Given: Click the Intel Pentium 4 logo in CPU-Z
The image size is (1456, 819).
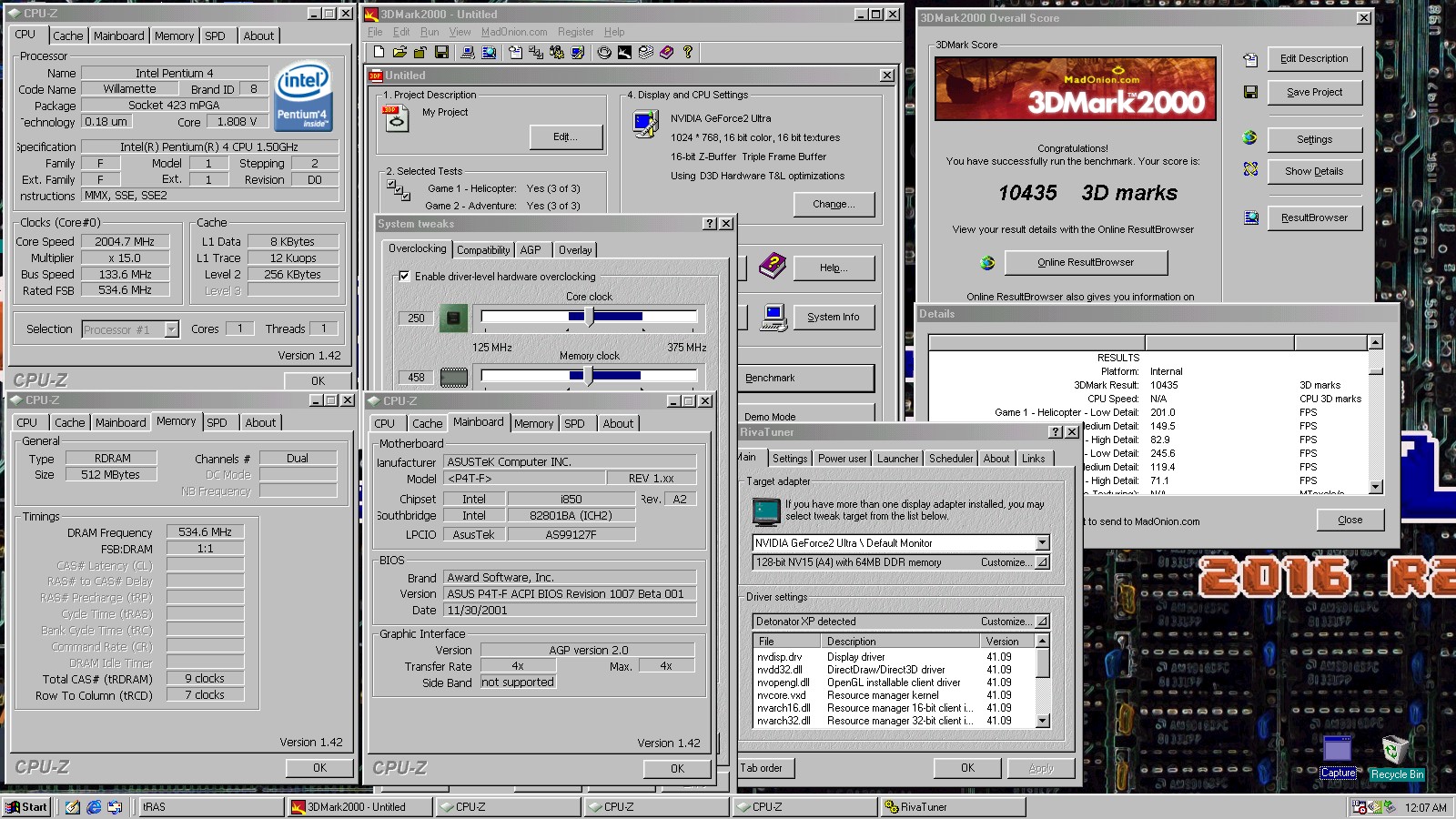Looking at the screenshot, I should point(304,96).
